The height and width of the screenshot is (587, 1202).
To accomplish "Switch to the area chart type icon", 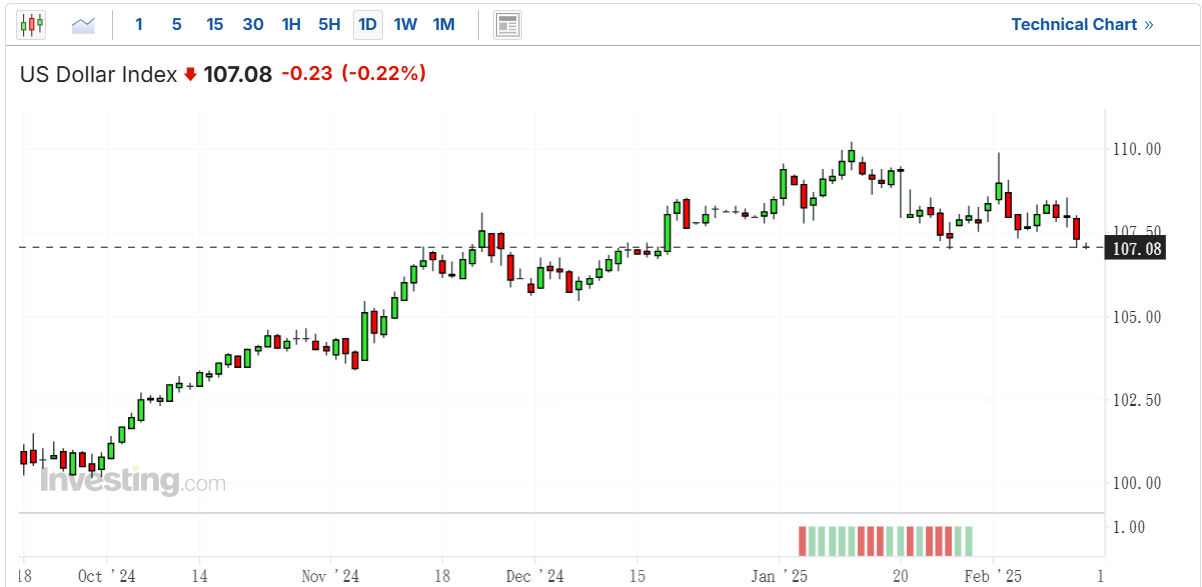I will [x=83, y=24].
